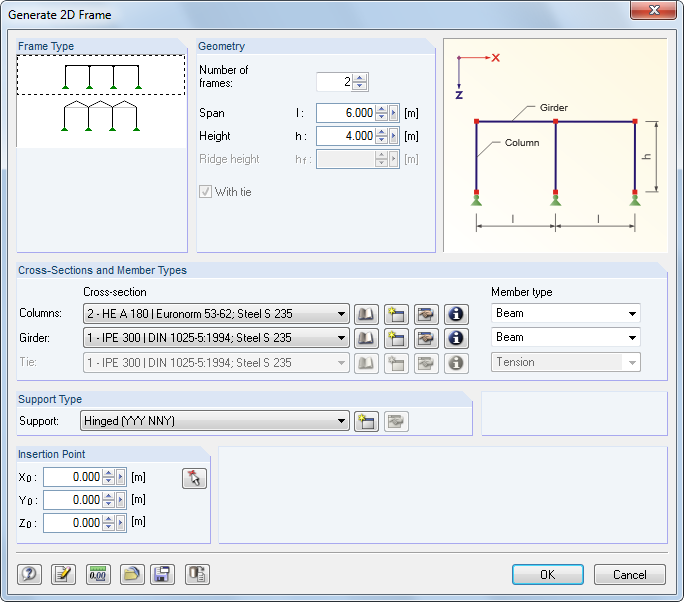Viewport: 684px width, 602px height.
Task: Open units and decimal places settings
Action: pos(98,574)
